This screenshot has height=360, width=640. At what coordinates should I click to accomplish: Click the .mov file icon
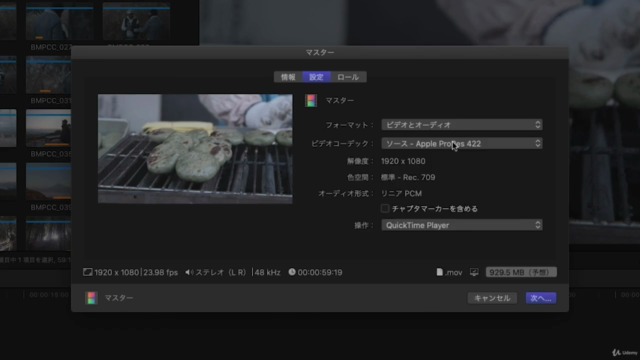(440, 272)
